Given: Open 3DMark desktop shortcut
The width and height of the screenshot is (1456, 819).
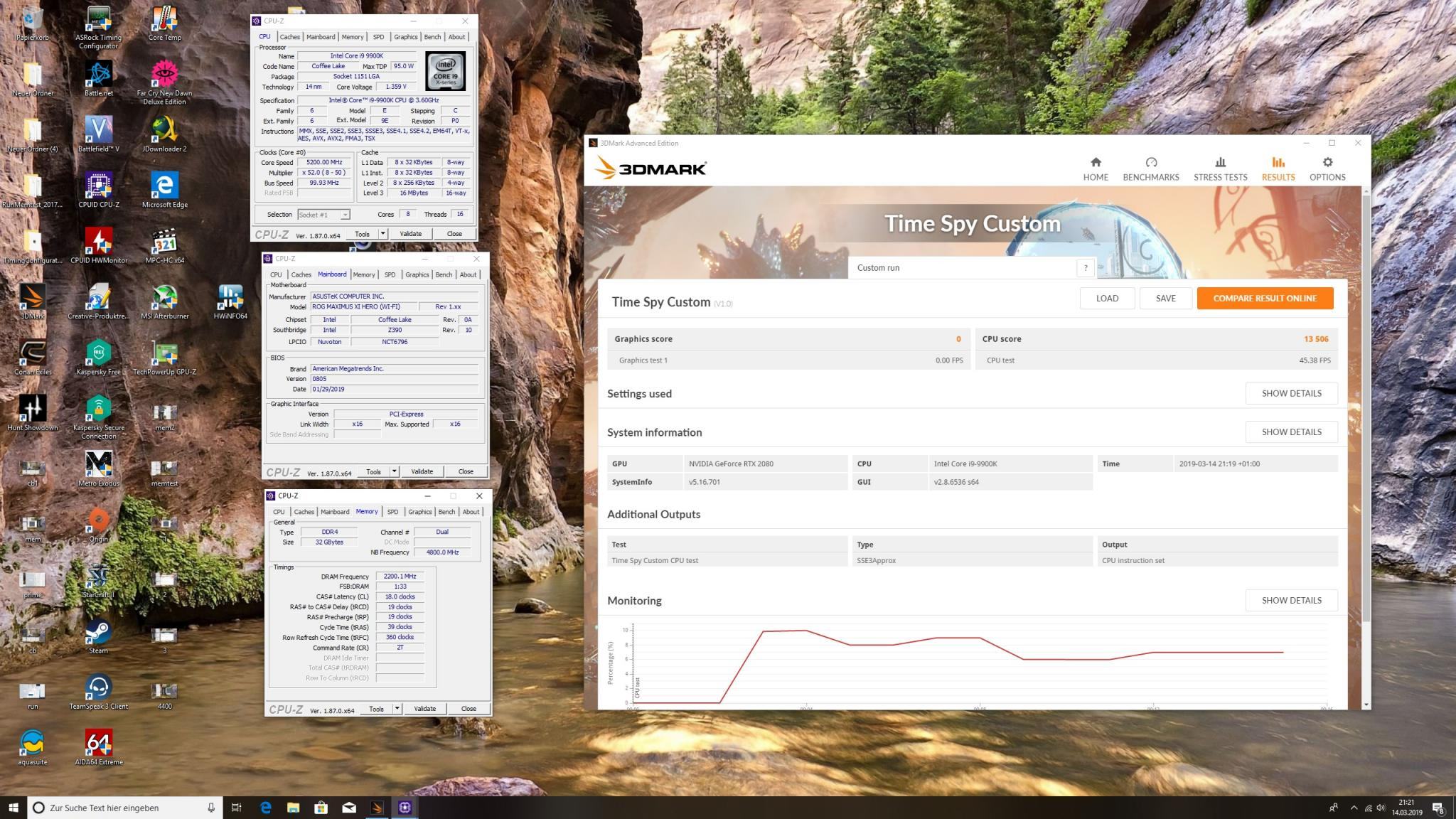Looking at the screenshot, I should tap(33, 301).
